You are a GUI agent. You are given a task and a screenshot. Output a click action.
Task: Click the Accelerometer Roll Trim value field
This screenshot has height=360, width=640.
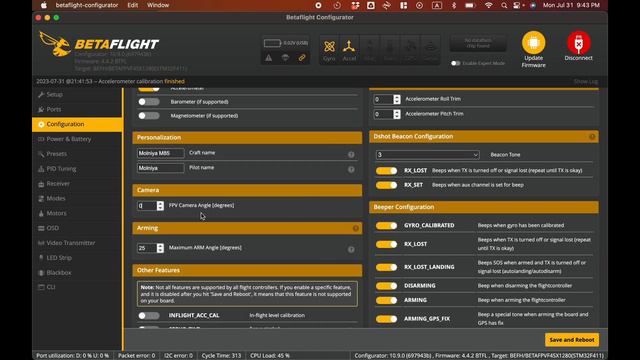click(383, 99)
